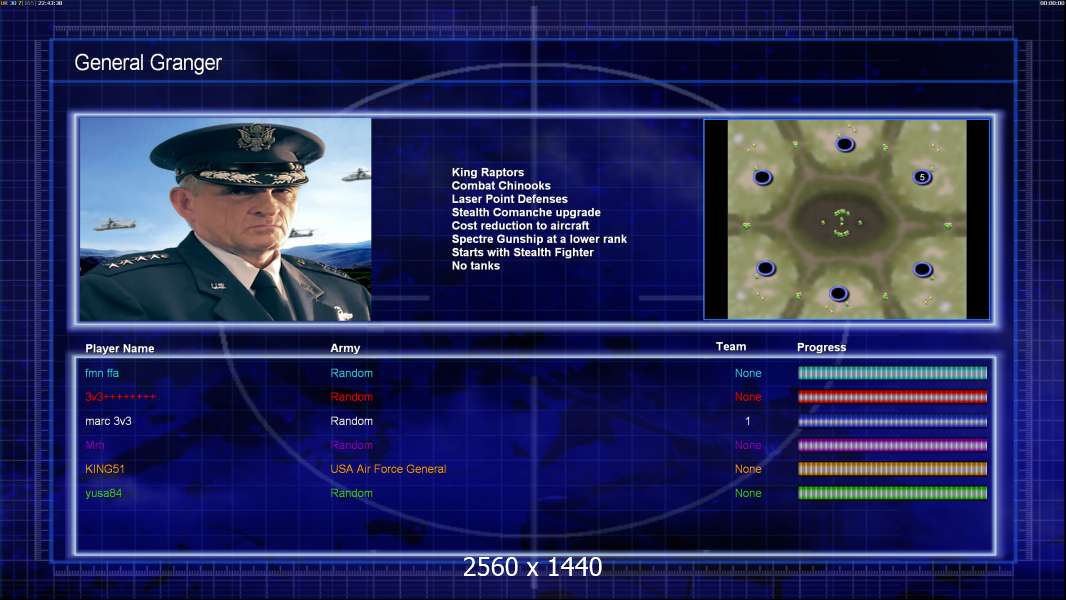Screen dimensions: 1066x600
Task: Click USA Air Force General army entry
Action: [x=388, y=469]
